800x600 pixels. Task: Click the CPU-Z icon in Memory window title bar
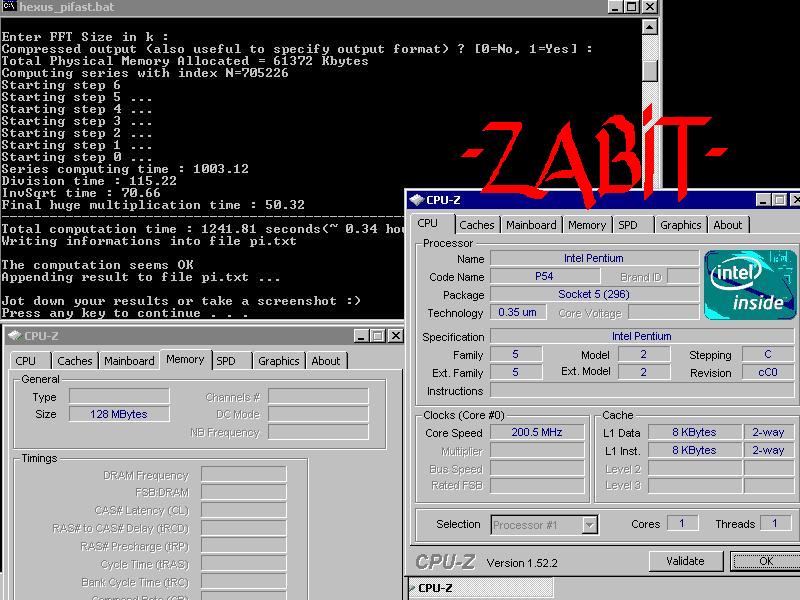(14, 336)
